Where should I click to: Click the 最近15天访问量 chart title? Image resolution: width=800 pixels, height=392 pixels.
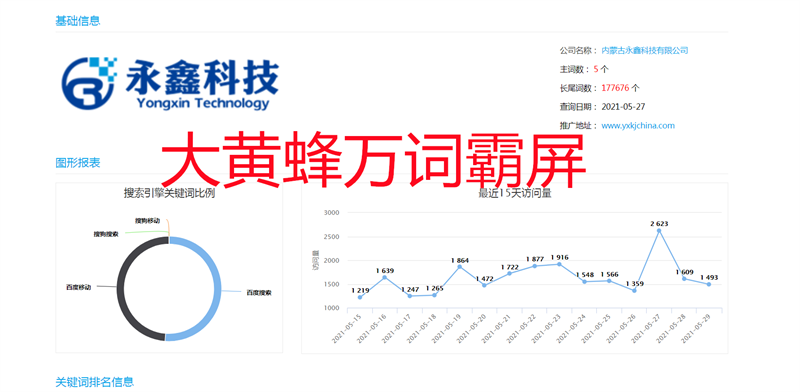[x=514, y=193]
